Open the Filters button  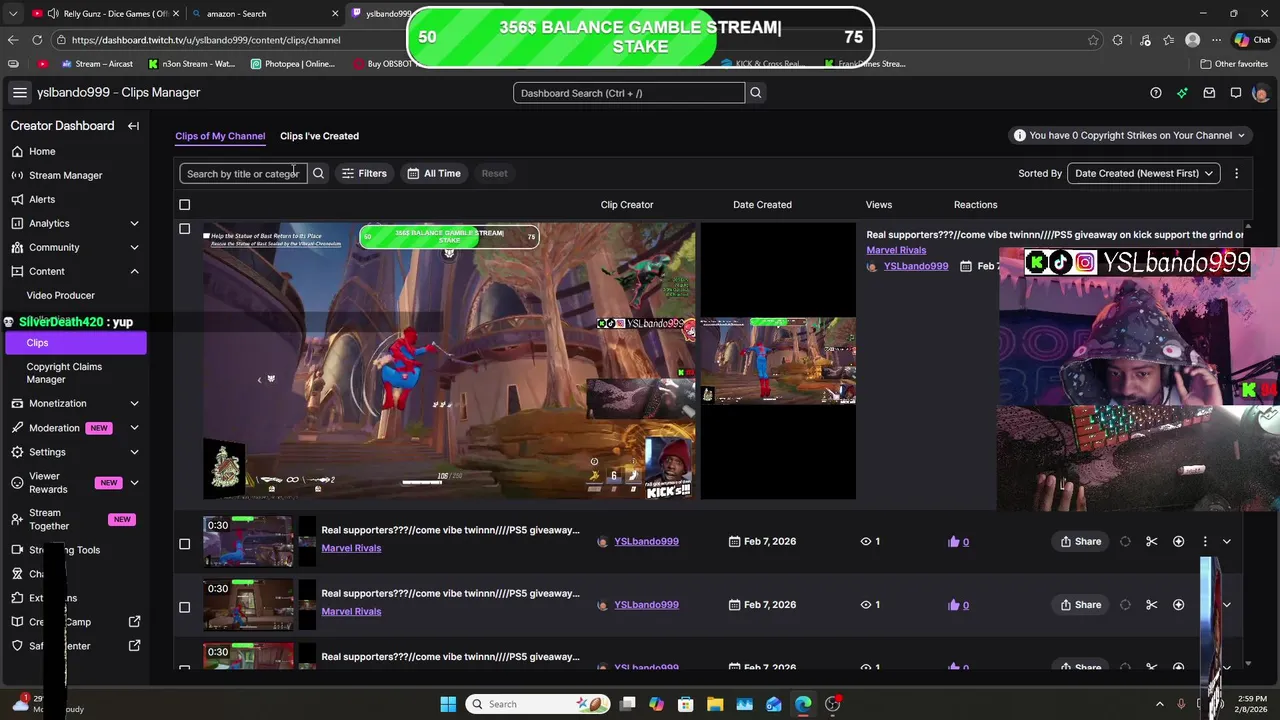pyautogui.click(x=364, y=173)
